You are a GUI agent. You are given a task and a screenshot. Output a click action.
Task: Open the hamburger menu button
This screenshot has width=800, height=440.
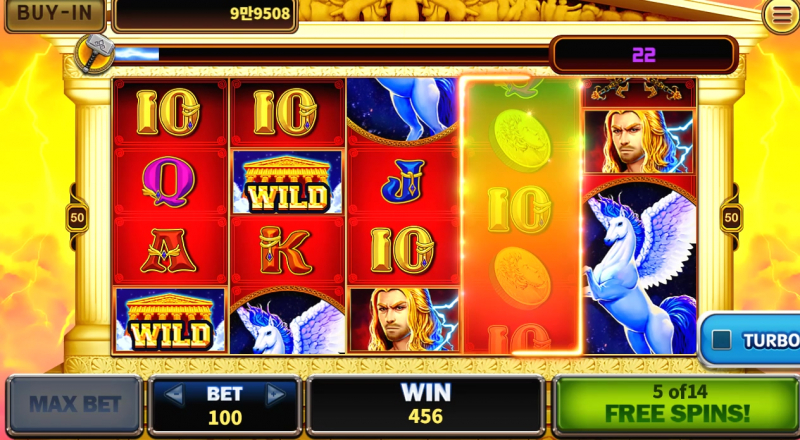(780, 16)
